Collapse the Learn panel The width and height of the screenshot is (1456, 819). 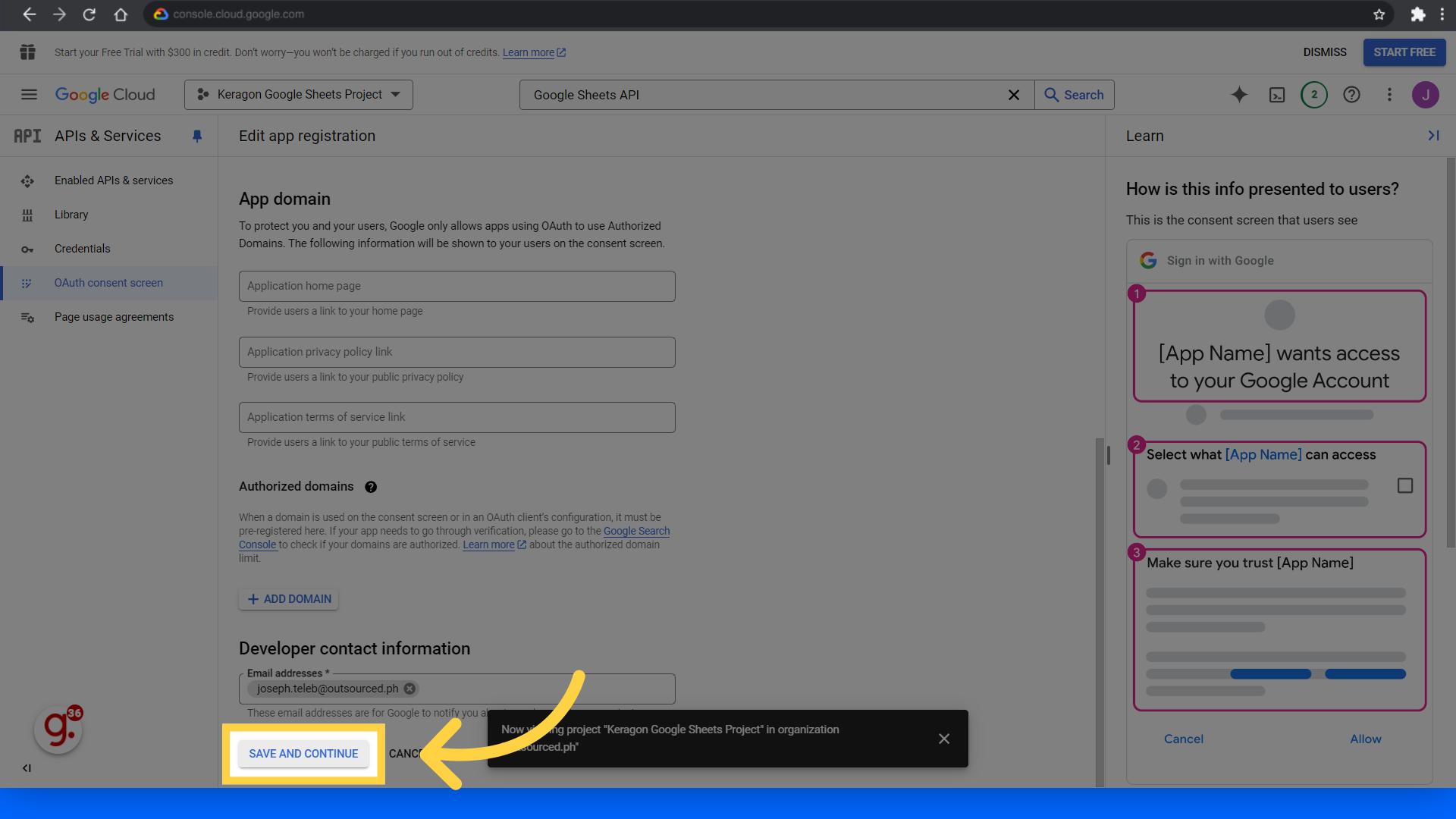[x=1433, y=136]
